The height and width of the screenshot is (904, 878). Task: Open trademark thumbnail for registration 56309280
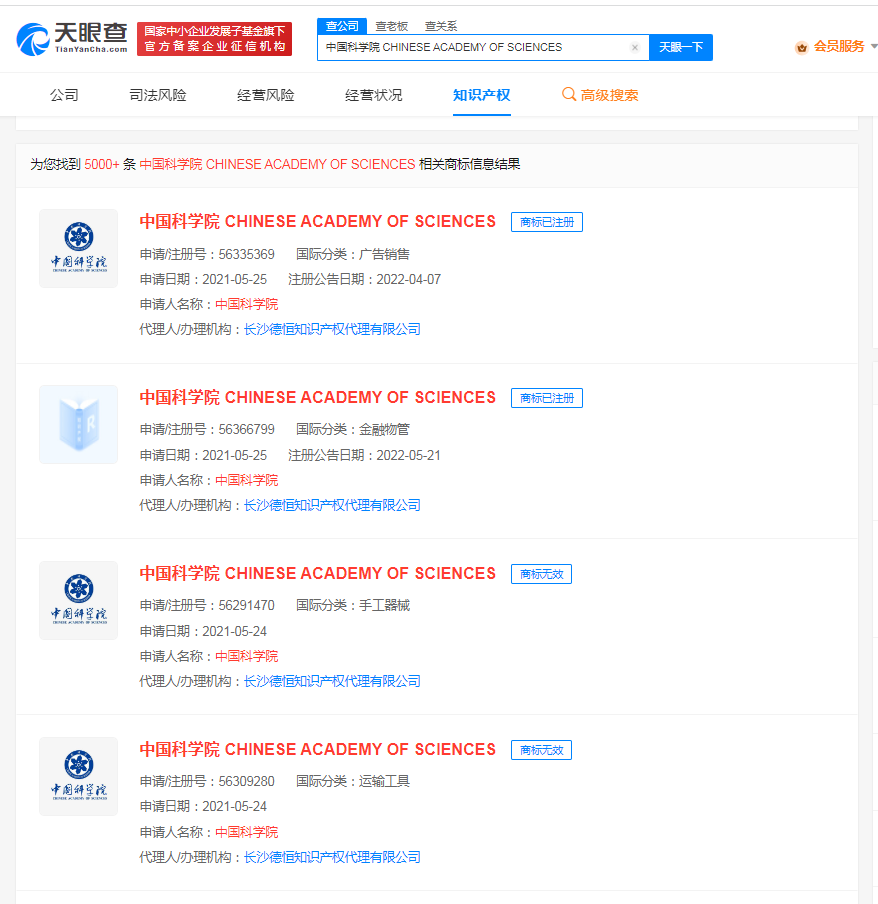[x=78, y=776]
